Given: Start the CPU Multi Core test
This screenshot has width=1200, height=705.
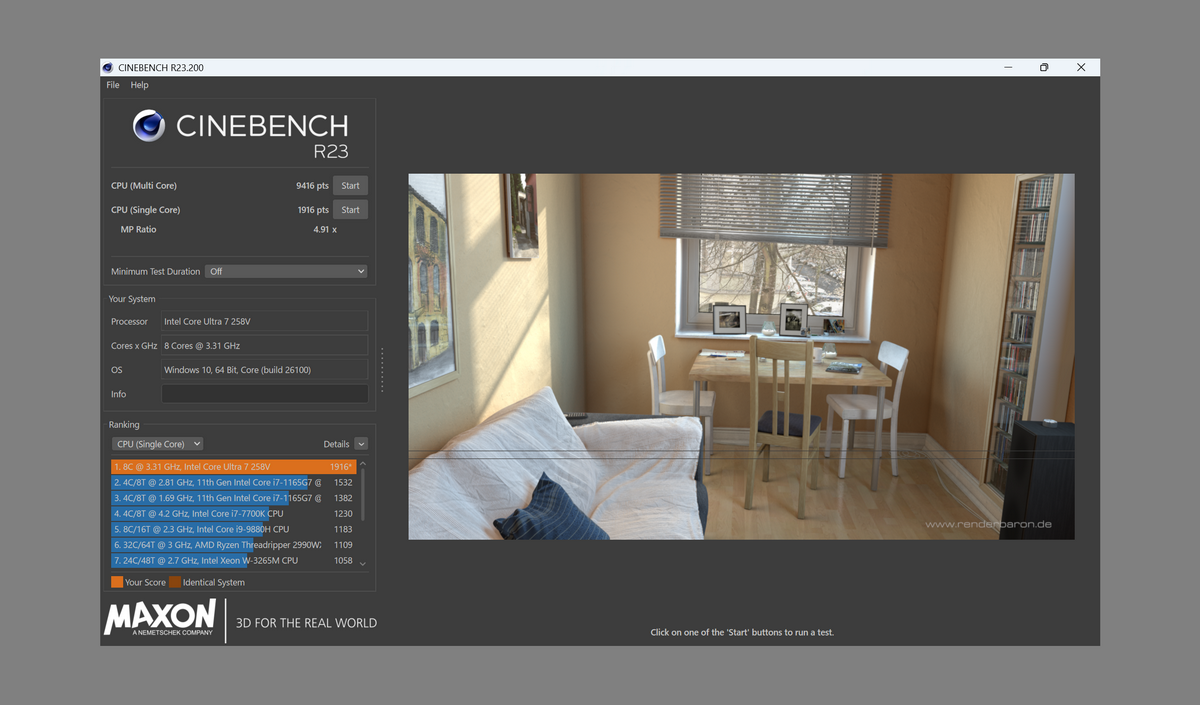Looking at the screenshot, I should click(350, 185).
